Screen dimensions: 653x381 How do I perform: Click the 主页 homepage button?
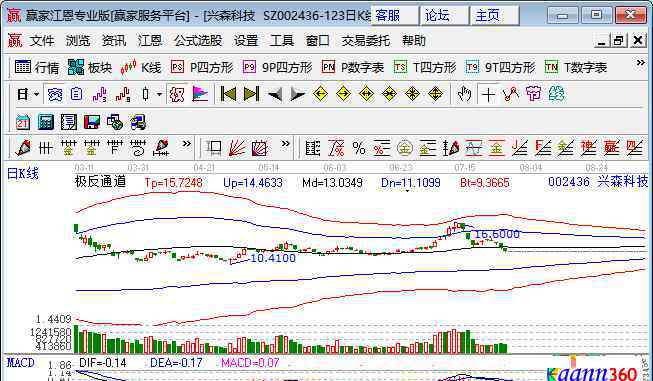[494, 16]
